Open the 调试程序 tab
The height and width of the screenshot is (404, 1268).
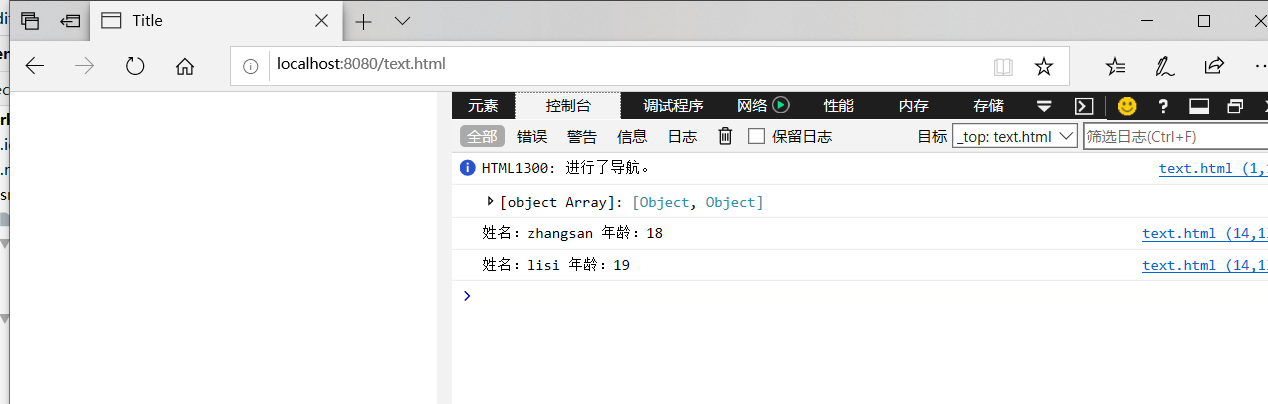tap(673, 106)
